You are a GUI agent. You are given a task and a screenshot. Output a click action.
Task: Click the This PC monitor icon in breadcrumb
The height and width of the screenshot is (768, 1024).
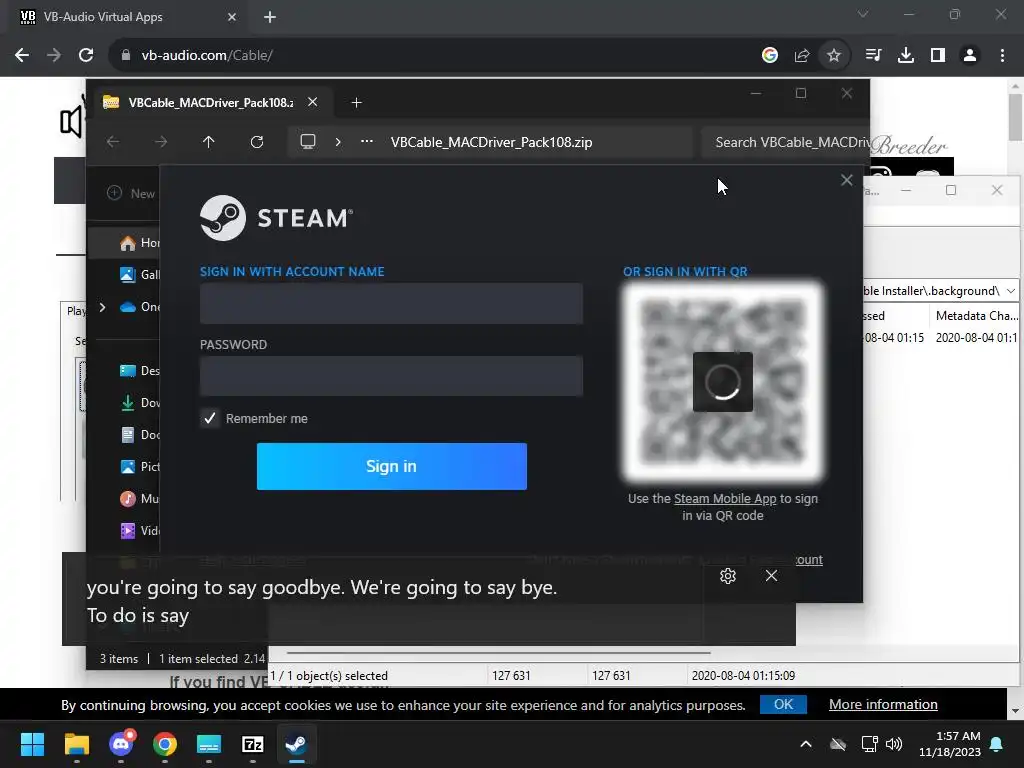(x=308, y=142)
